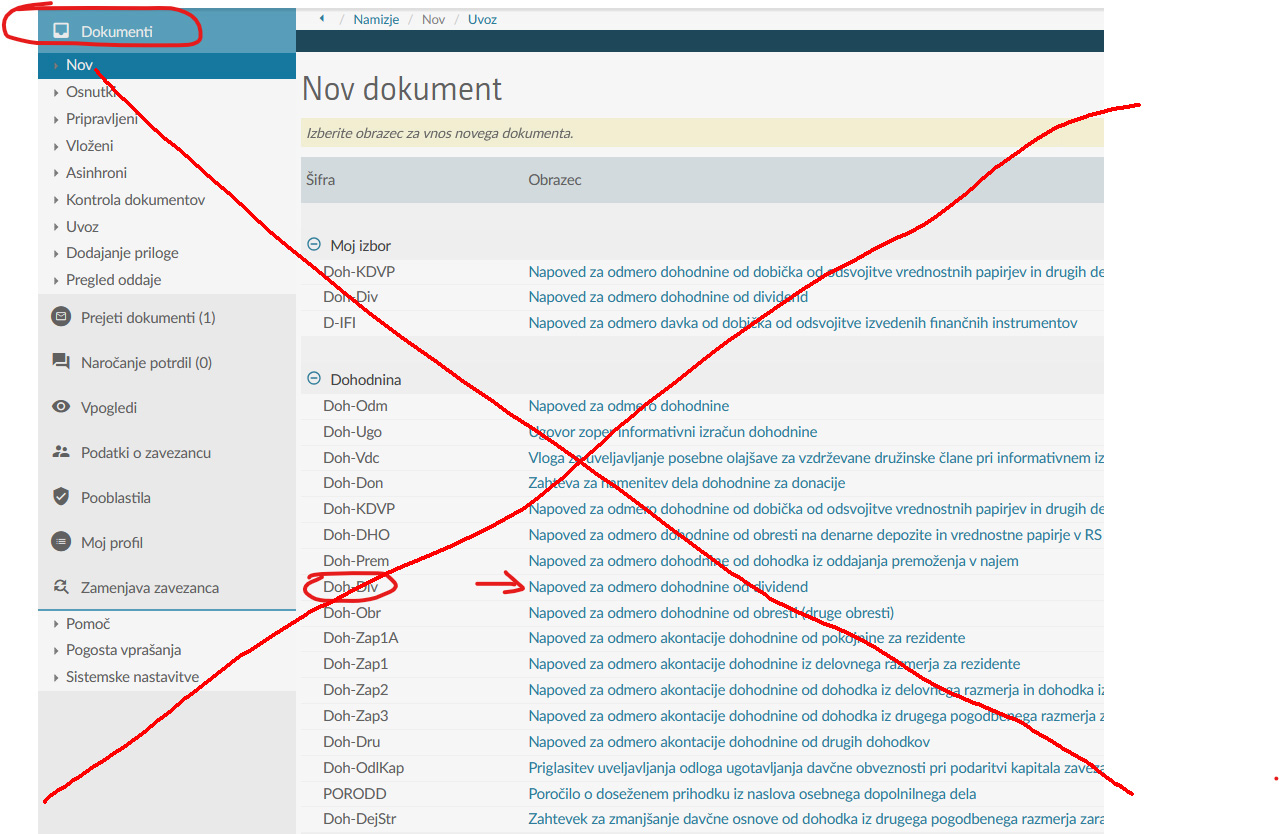Click Nov in the breadcrumb
Image resolution: width=1279 pixels, height=834 pixels.
(x=433, y=19)
